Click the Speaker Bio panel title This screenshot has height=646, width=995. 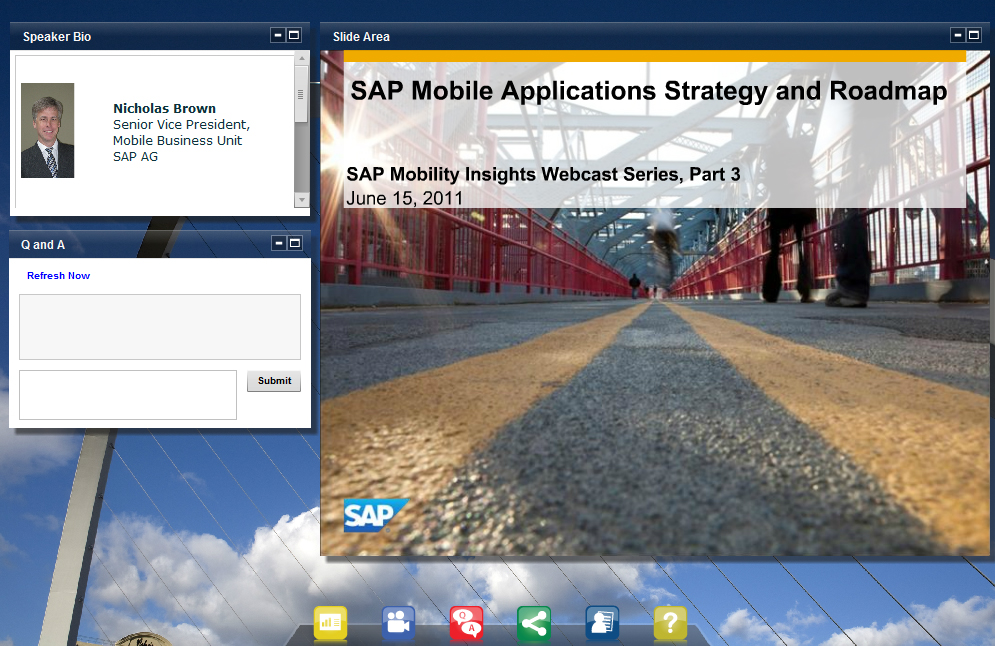57,37
